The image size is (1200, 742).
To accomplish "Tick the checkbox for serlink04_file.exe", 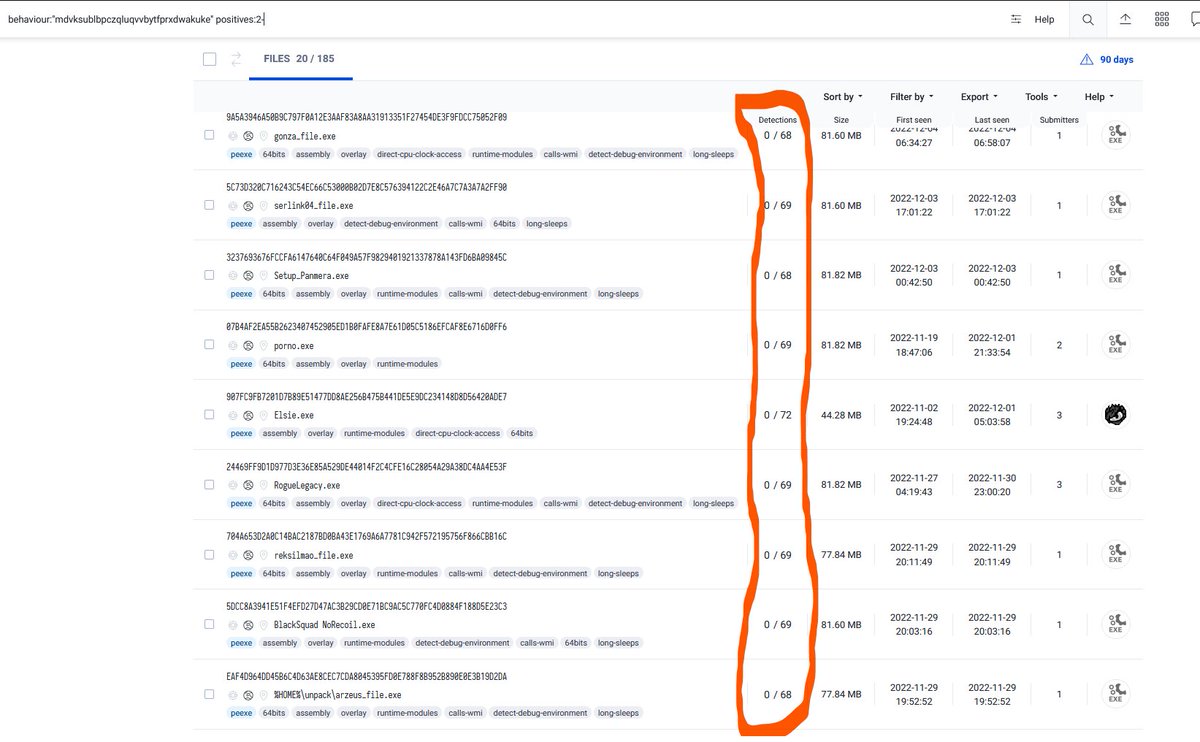I will coord(209,204).
